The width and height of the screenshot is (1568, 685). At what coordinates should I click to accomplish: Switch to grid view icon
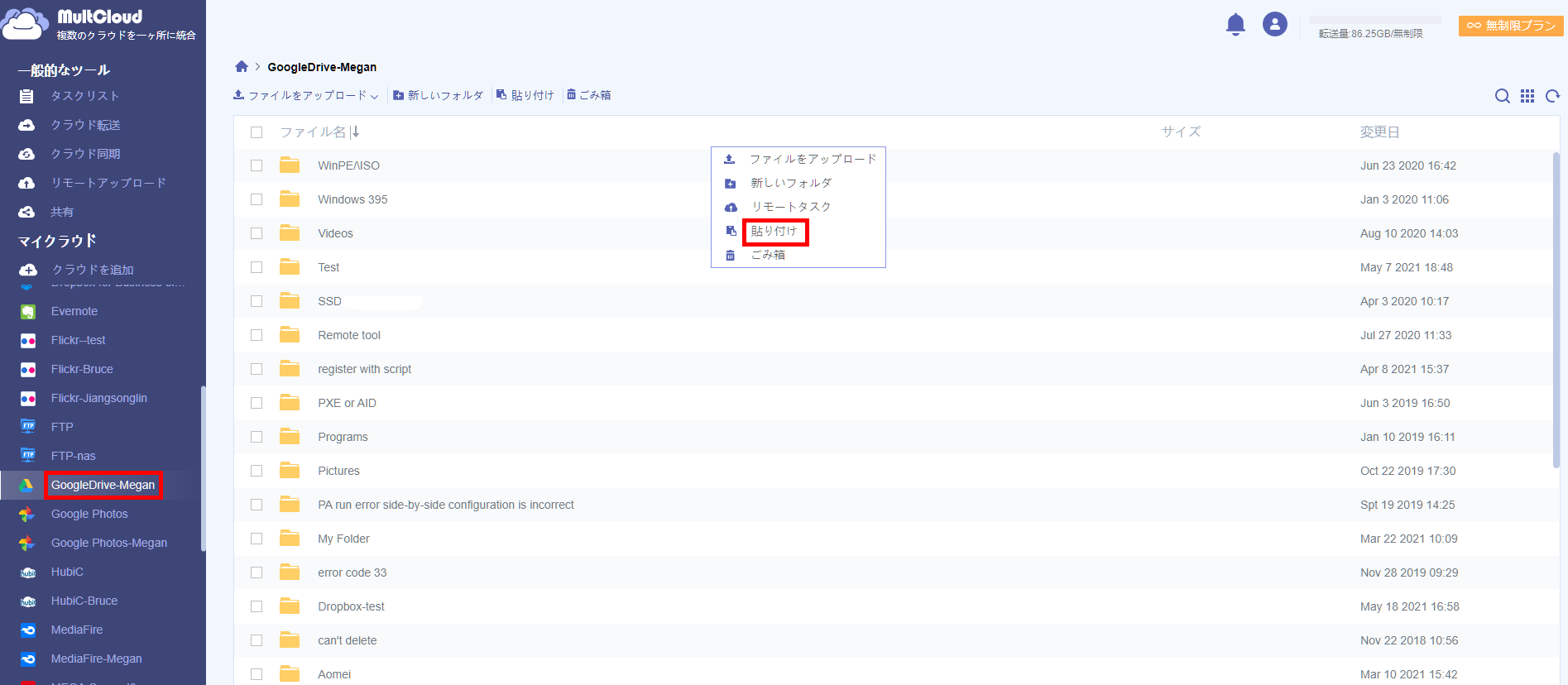point(1527,96)
